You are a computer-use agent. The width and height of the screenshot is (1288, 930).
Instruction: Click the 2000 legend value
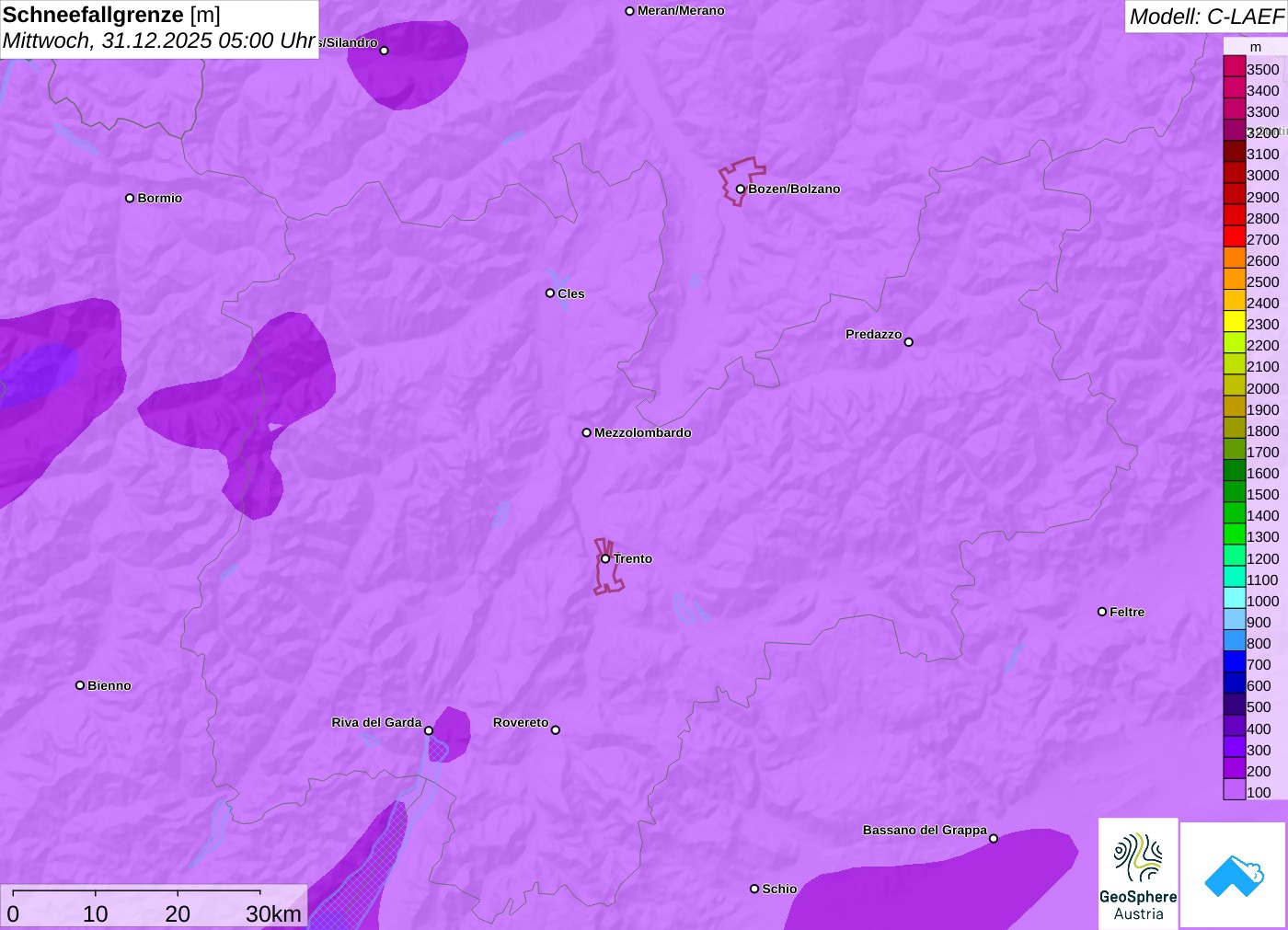coord(1263,388)
